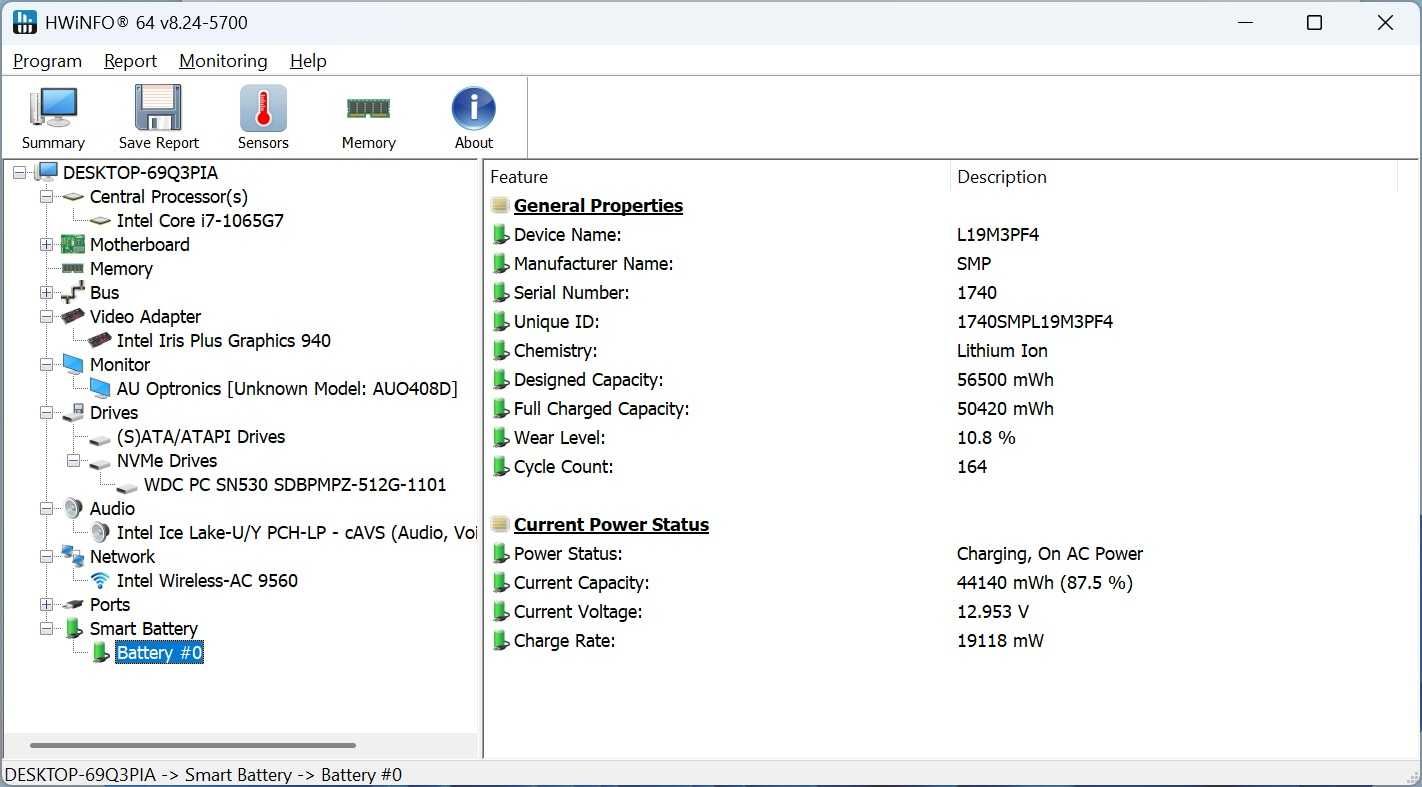Click the Save Report floppy icon
This screenshot has height=787, width=1422.
click(x=158, y=108)
